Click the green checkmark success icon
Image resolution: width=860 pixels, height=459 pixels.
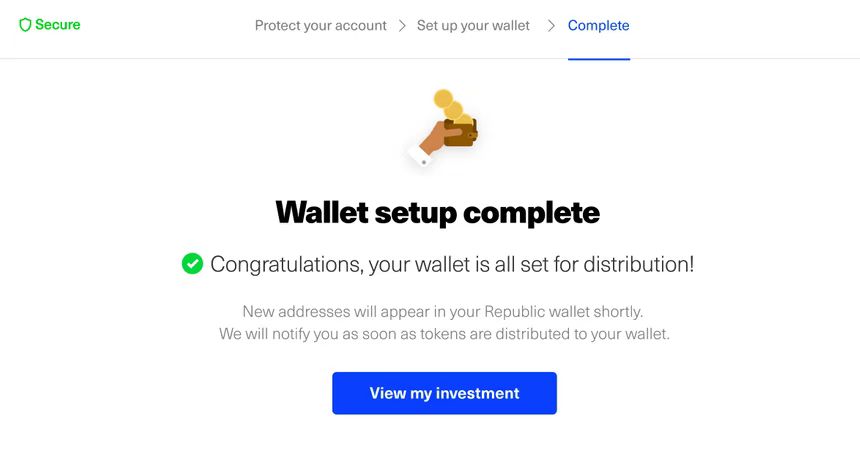[x=192, y=264]
